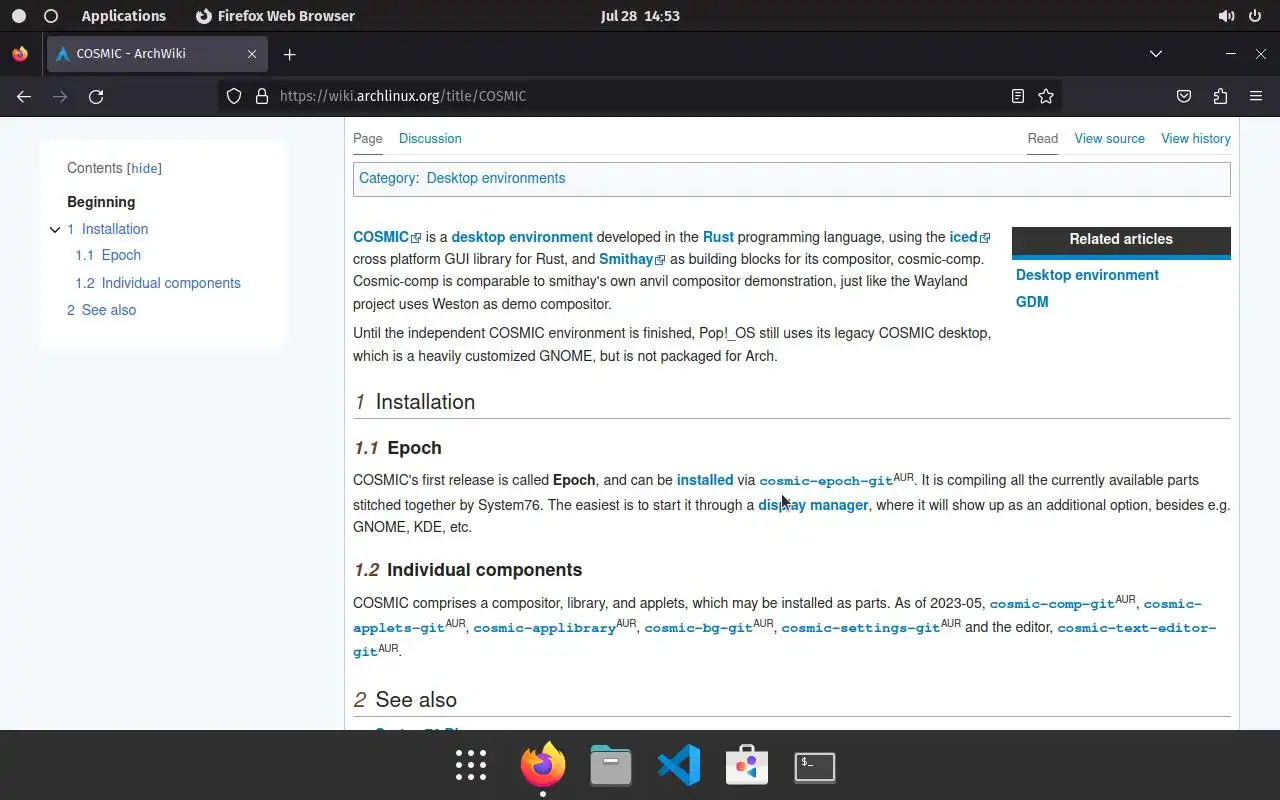The width and height of the screenshot is (1280, 800).
Task: Reload the current page
Action: (96, 96)
